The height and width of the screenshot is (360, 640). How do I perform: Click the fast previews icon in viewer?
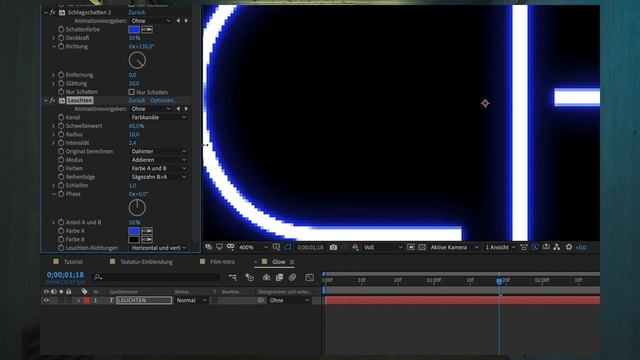pyautogui.click(x=535, y=247)
